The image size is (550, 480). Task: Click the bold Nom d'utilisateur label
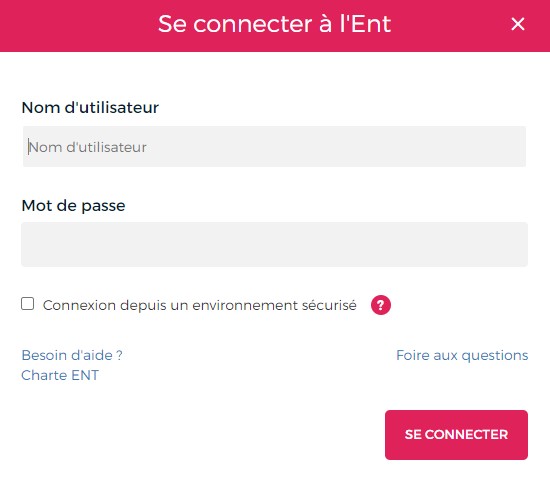pos(90,107)
